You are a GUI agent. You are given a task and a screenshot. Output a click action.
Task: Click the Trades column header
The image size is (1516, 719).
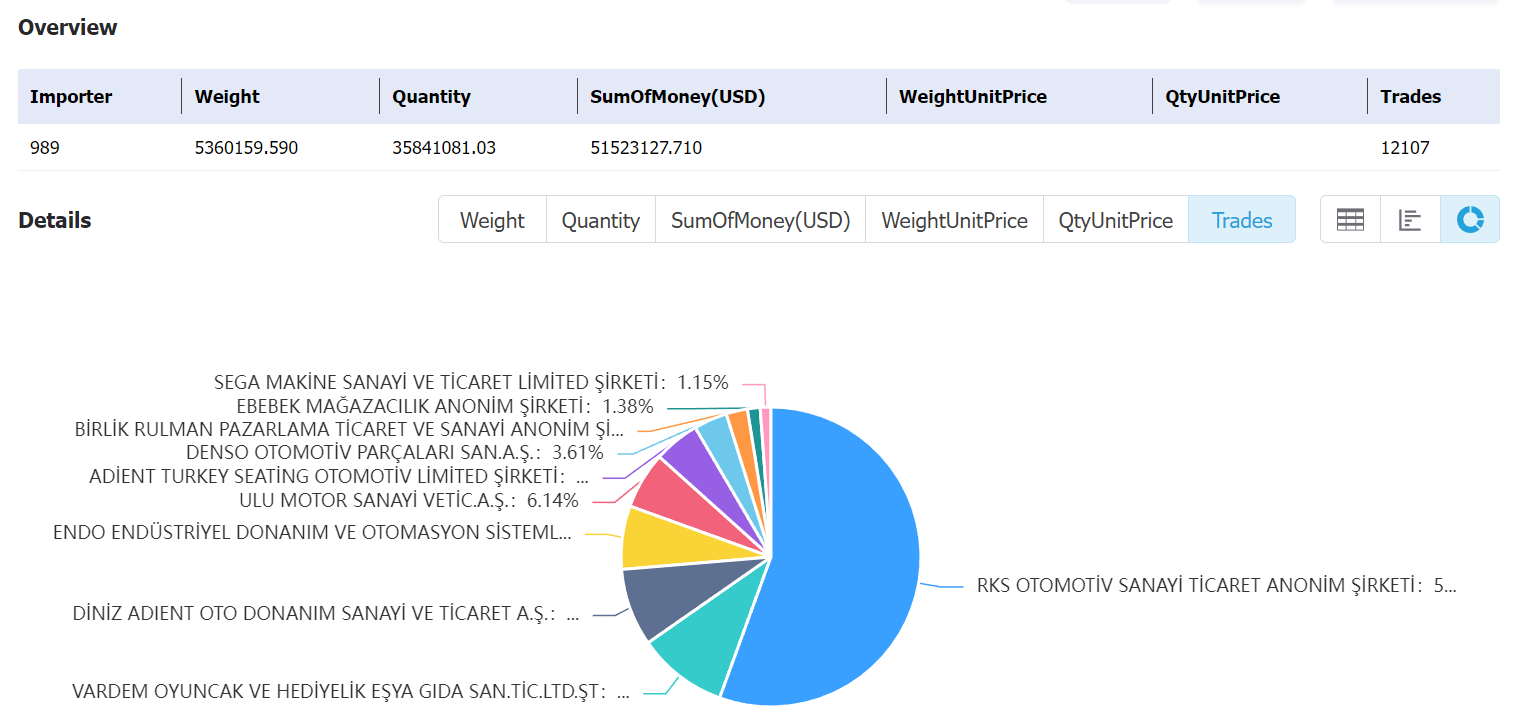1410,97
